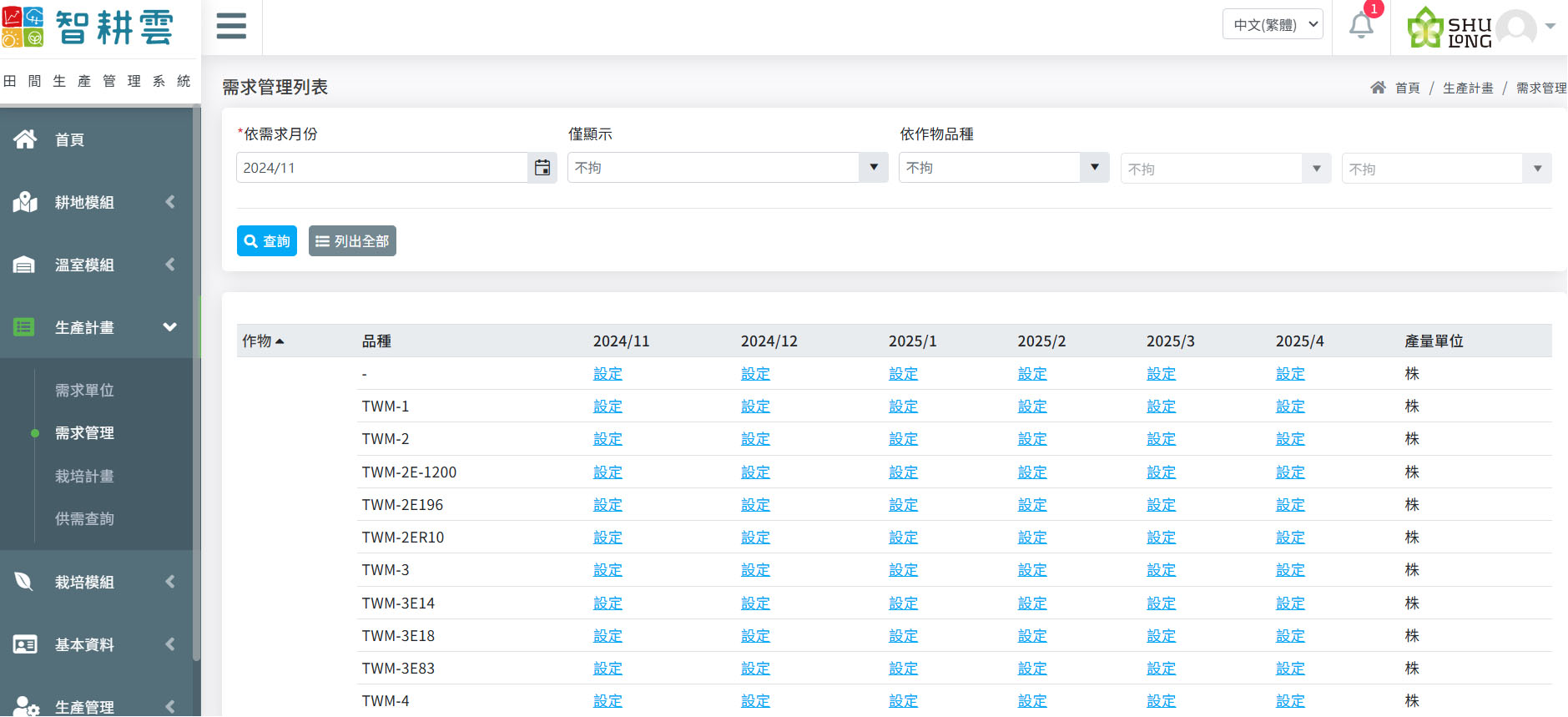The height and width of the screenshot is (717, 1568).
Task: Open the language dropdown 中文(繁體)
Action: [x=1273, y=25]
